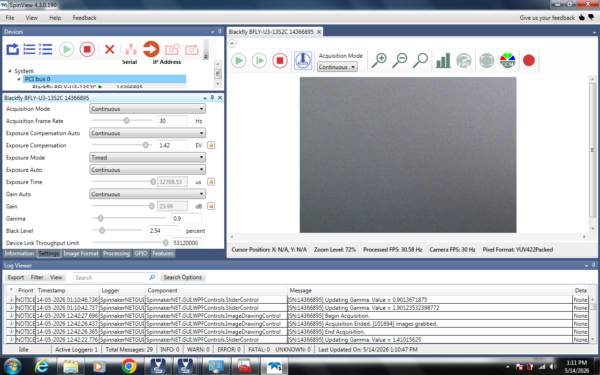The width and height of the screenshot is (600, 375).
Task: Collapse the PCI bus 0 tree node
Action: [18, 79]
